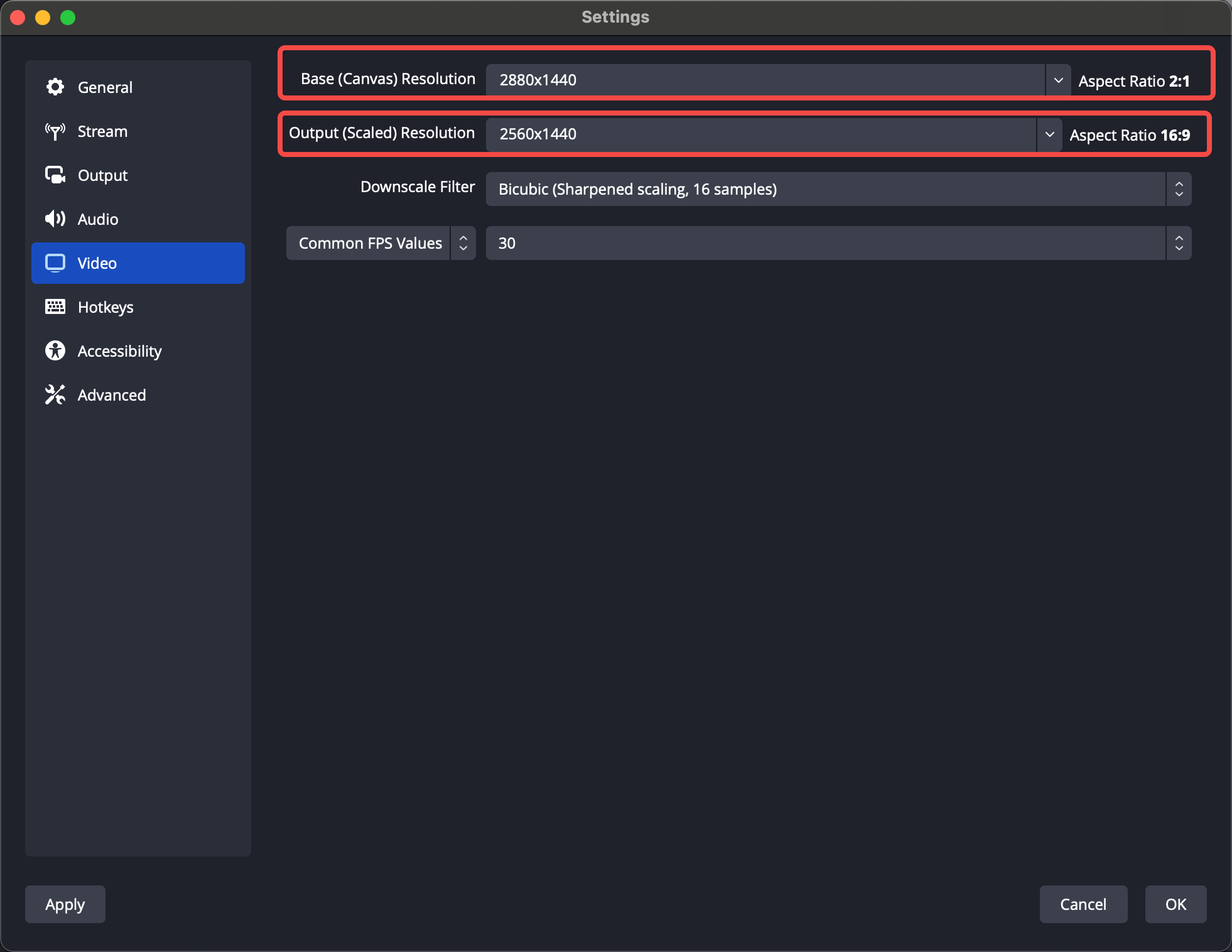Open the FPS value dropdown showing 30
Screen dimensions: 1232x952
pyautogui.click(x=838, y=243)
